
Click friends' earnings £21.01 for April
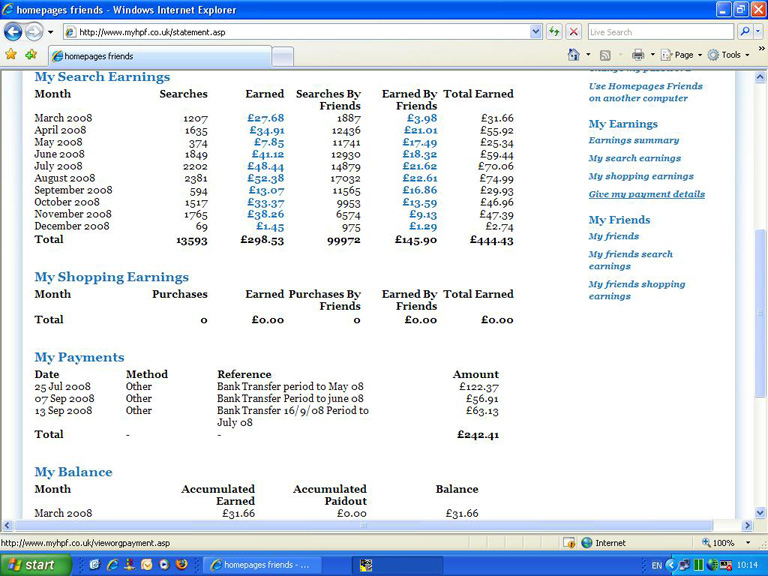(x=420, y=130)
